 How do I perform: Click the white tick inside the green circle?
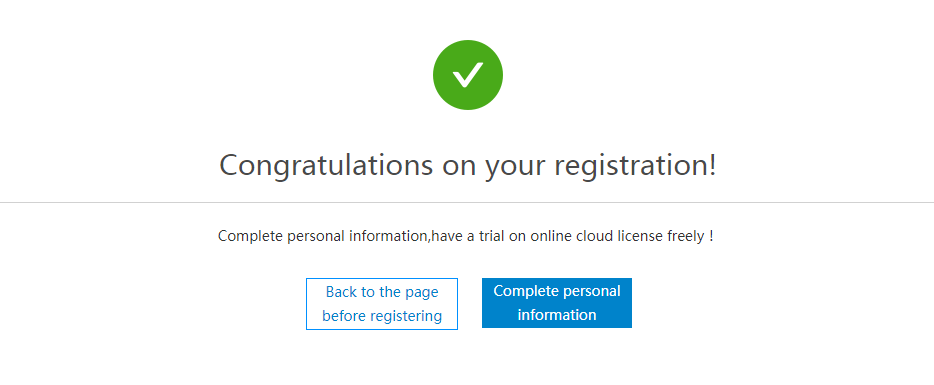[x=468, y=75]
